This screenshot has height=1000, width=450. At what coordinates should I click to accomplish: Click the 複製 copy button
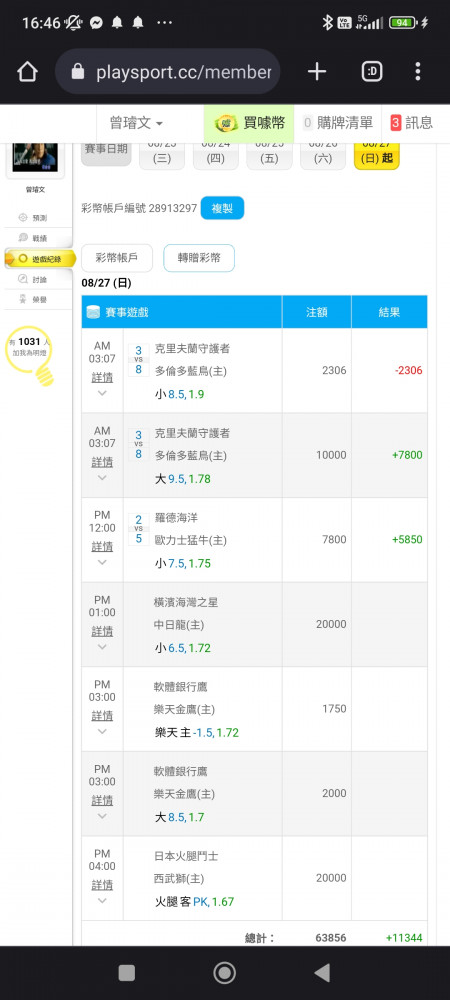222,208
